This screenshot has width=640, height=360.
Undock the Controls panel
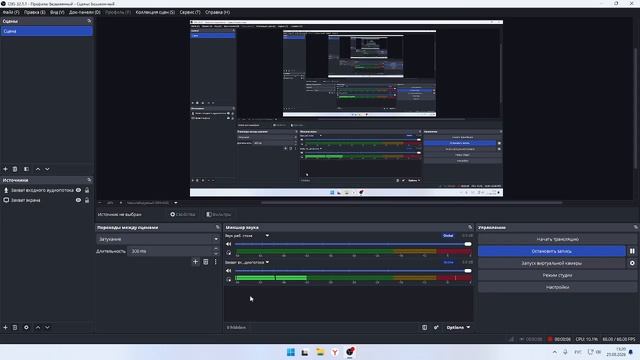tap(636, 227)
